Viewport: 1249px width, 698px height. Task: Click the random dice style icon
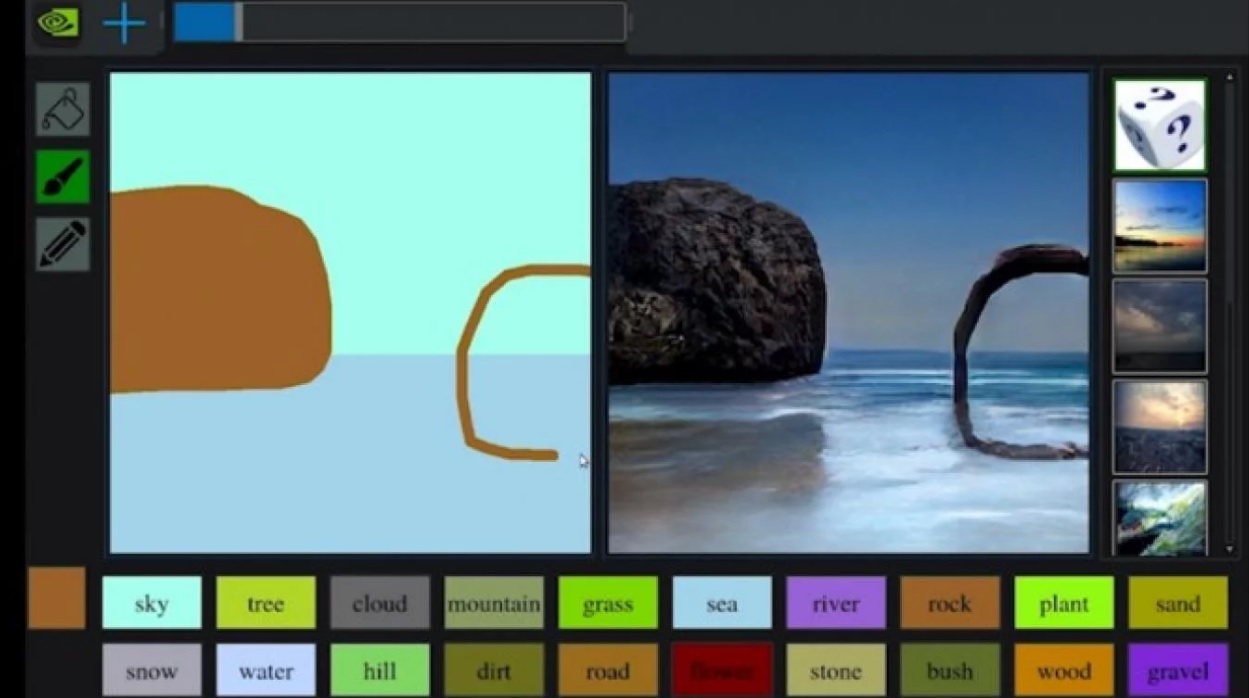click(1159, 125)
